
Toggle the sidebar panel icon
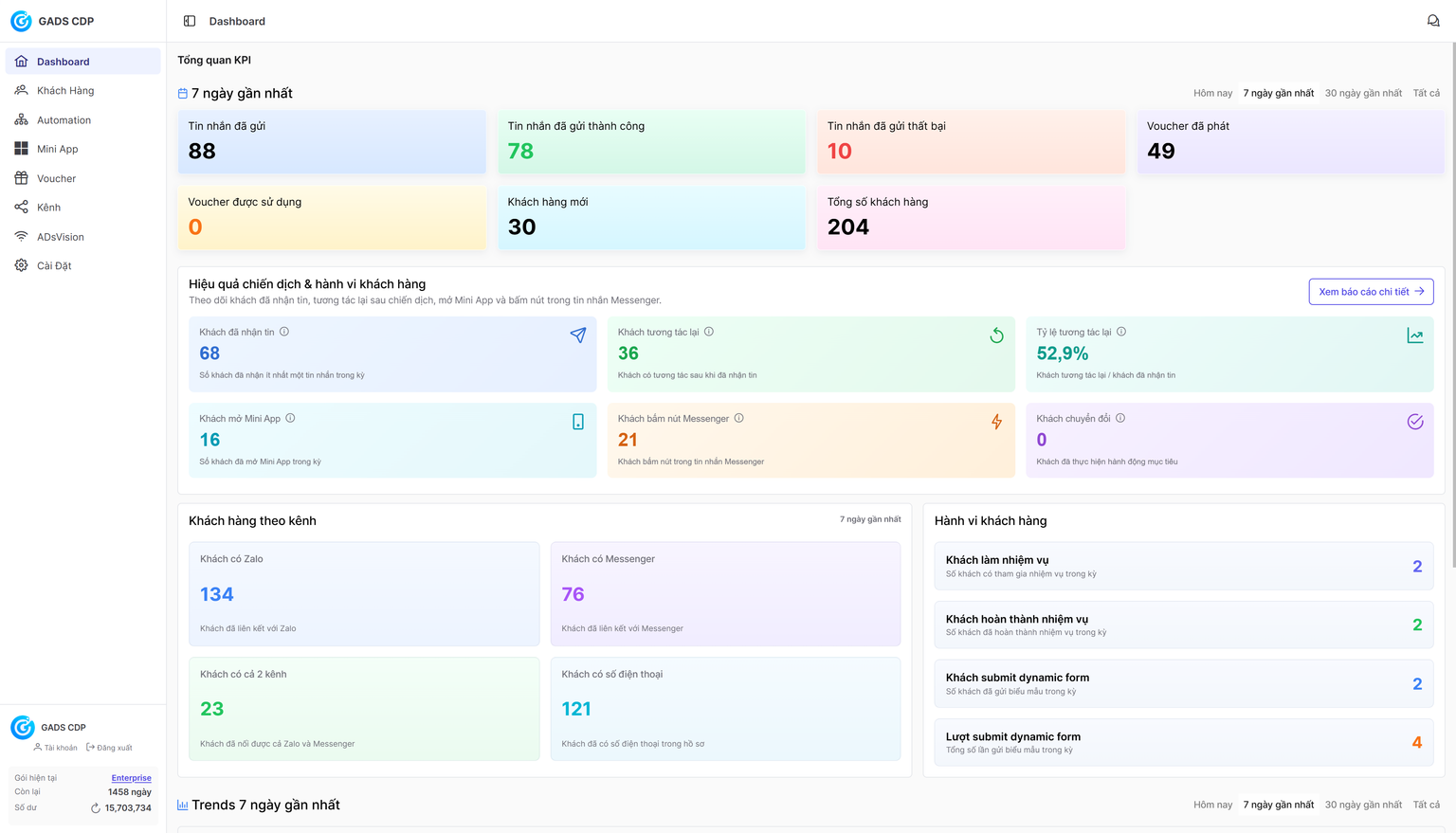(x=190, y=21)
